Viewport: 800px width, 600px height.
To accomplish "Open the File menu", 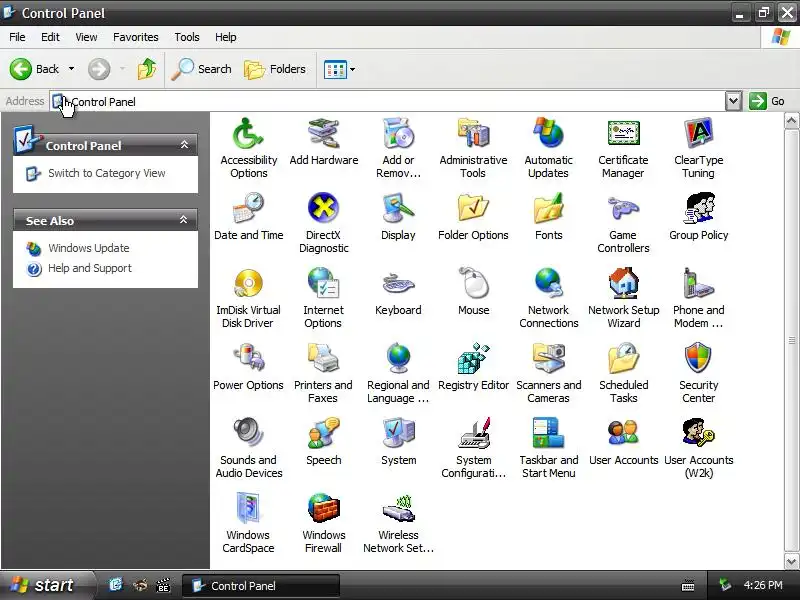I will pos(17,37).
